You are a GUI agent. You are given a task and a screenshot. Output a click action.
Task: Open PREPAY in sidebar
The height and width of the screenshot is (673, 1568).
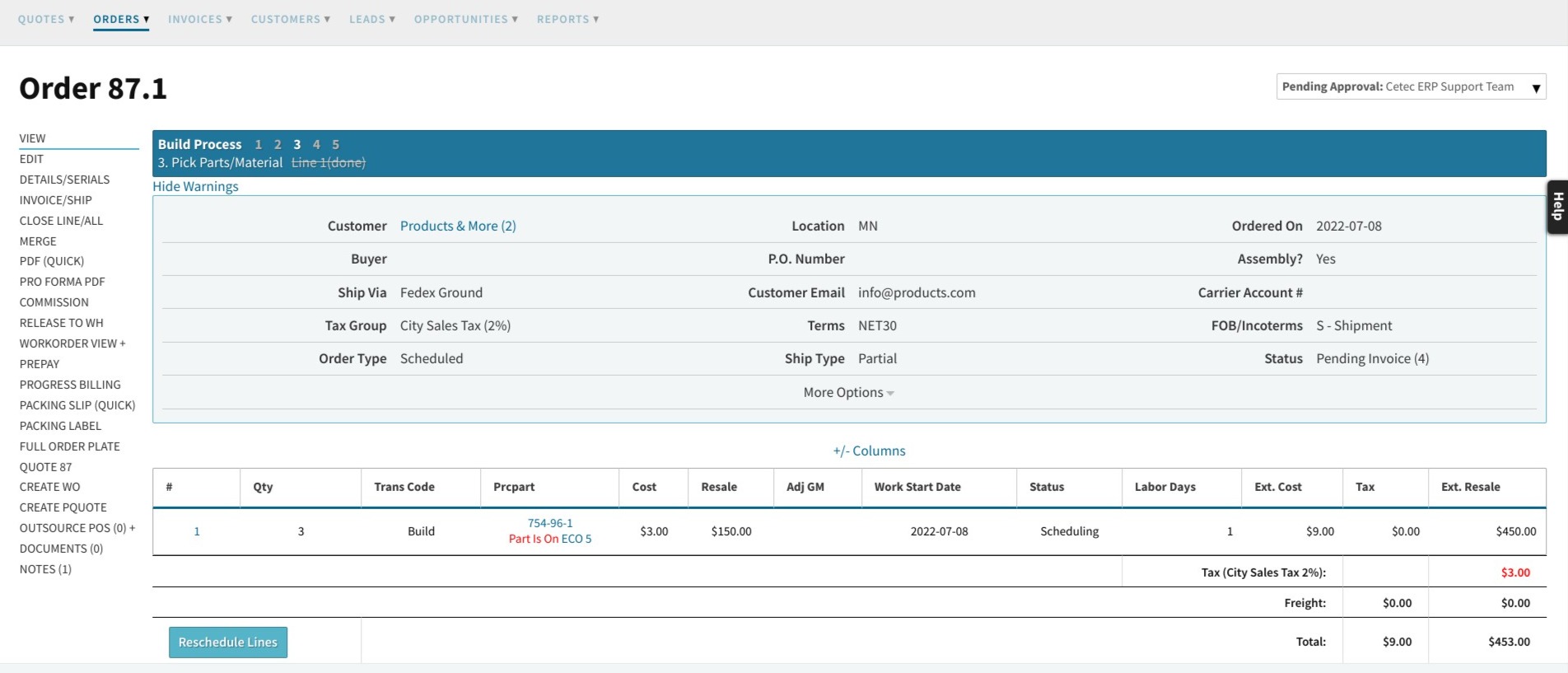[40, 364]
